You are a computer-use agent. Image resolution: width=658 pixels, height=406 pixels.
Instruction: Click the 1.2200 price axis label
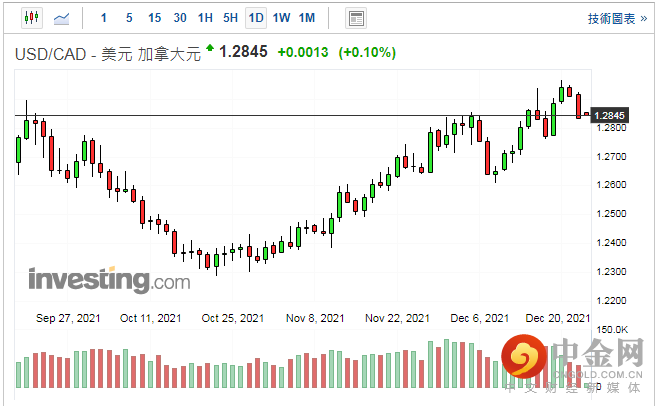click(611, 301)
